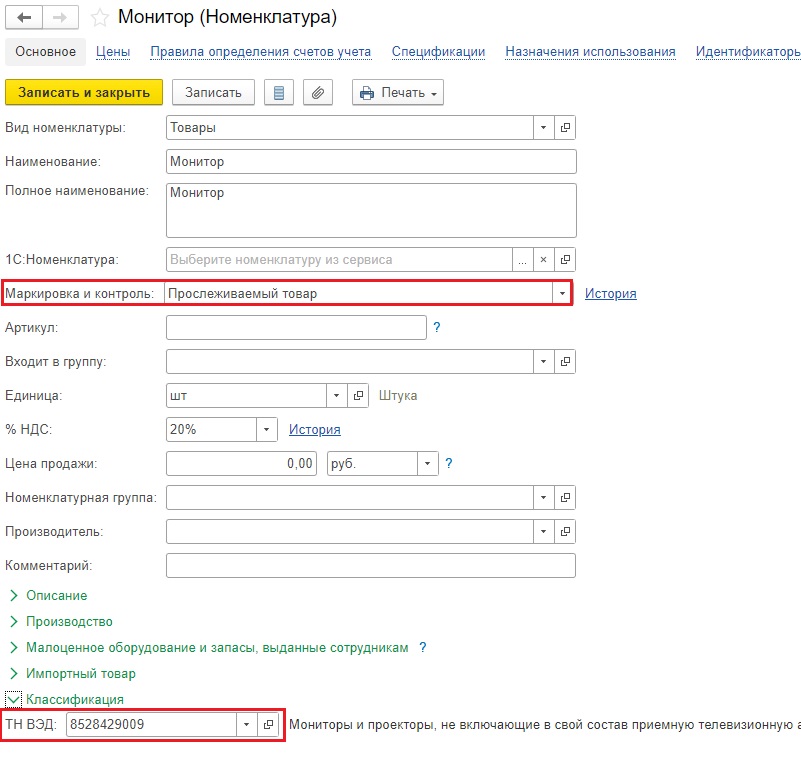Click Записать и закрыть button
This screenshot has width=801, height=781.
coord(84,92)
